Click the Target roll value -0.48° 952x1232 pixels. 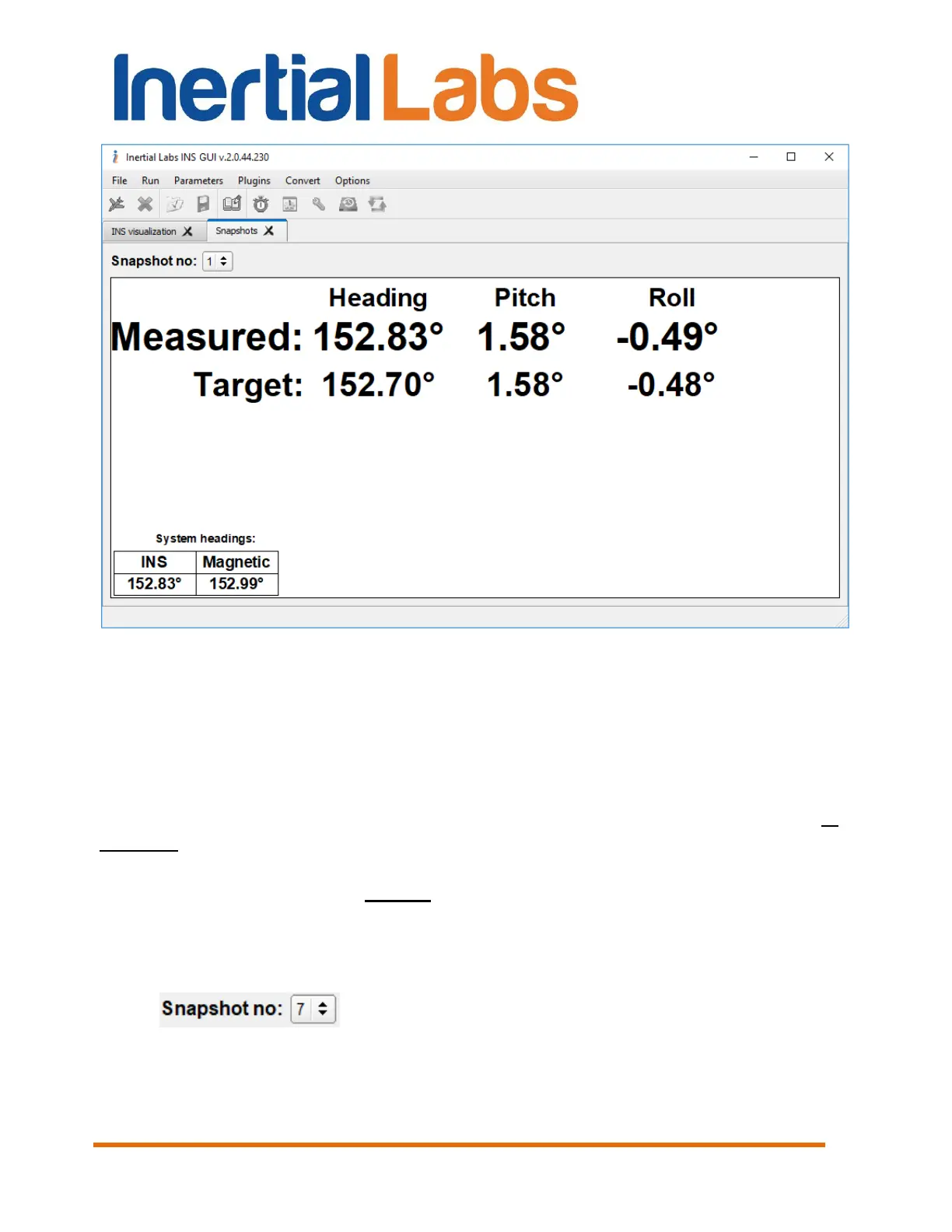pyautogui.click(x=671, y=385)
